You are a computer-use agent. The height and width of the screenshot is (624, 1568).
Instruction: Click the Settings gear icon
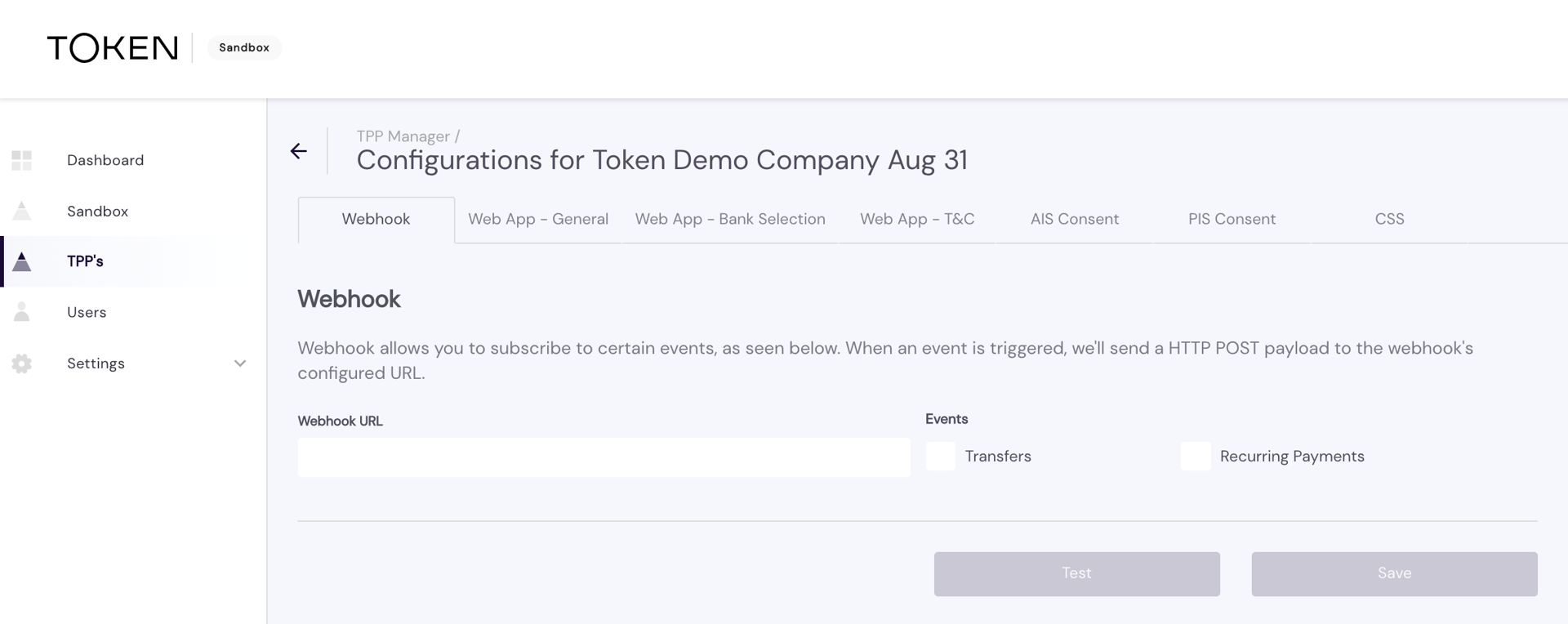[x=22, y=363]
